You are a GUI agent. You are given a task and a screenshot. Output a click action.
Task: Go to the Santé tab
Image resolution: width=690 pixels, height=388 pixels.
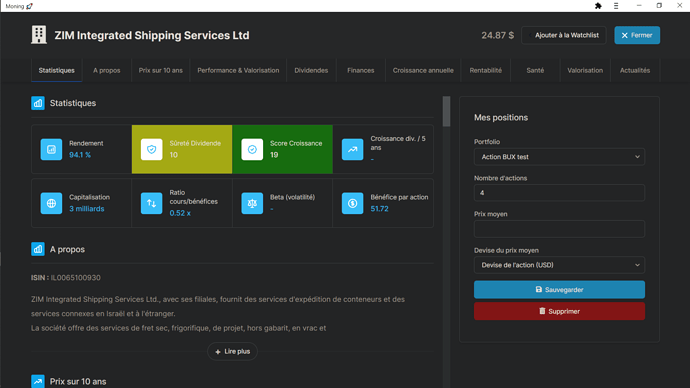coord(535,70)
